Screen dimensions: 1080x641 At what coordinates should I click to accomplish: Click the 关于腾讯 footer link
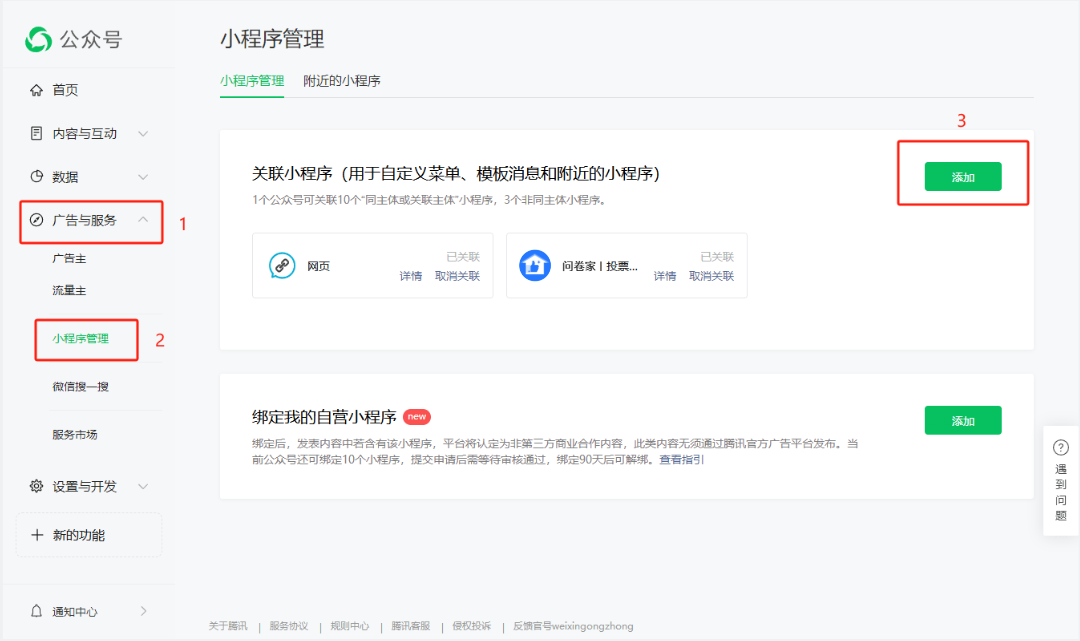coord(228,626)
